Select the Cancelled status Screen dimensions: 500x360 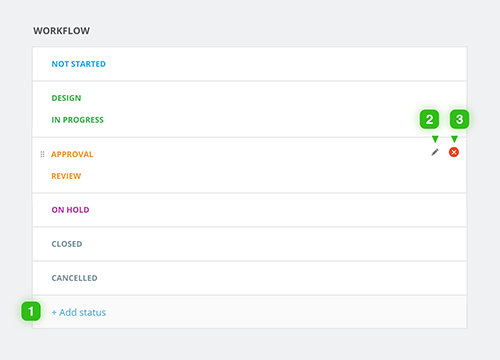coord(74,278)
